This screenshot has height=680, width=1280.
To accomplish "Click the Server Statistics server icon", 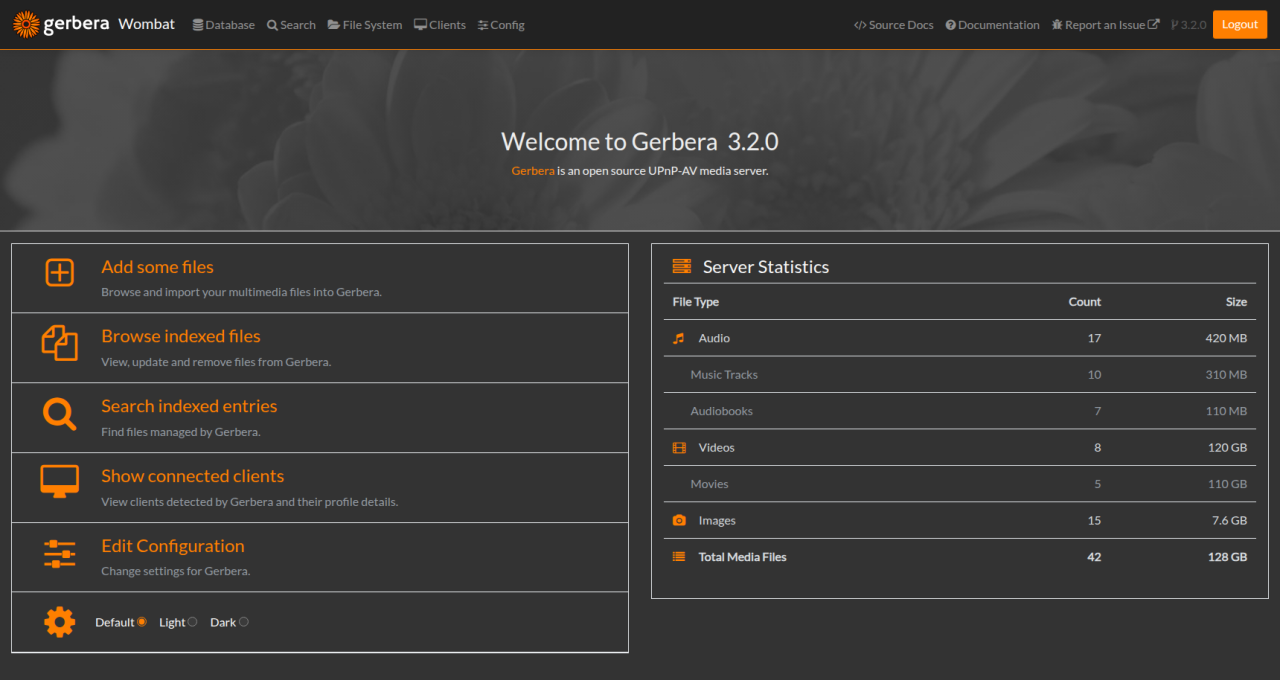I will [682, 266].
